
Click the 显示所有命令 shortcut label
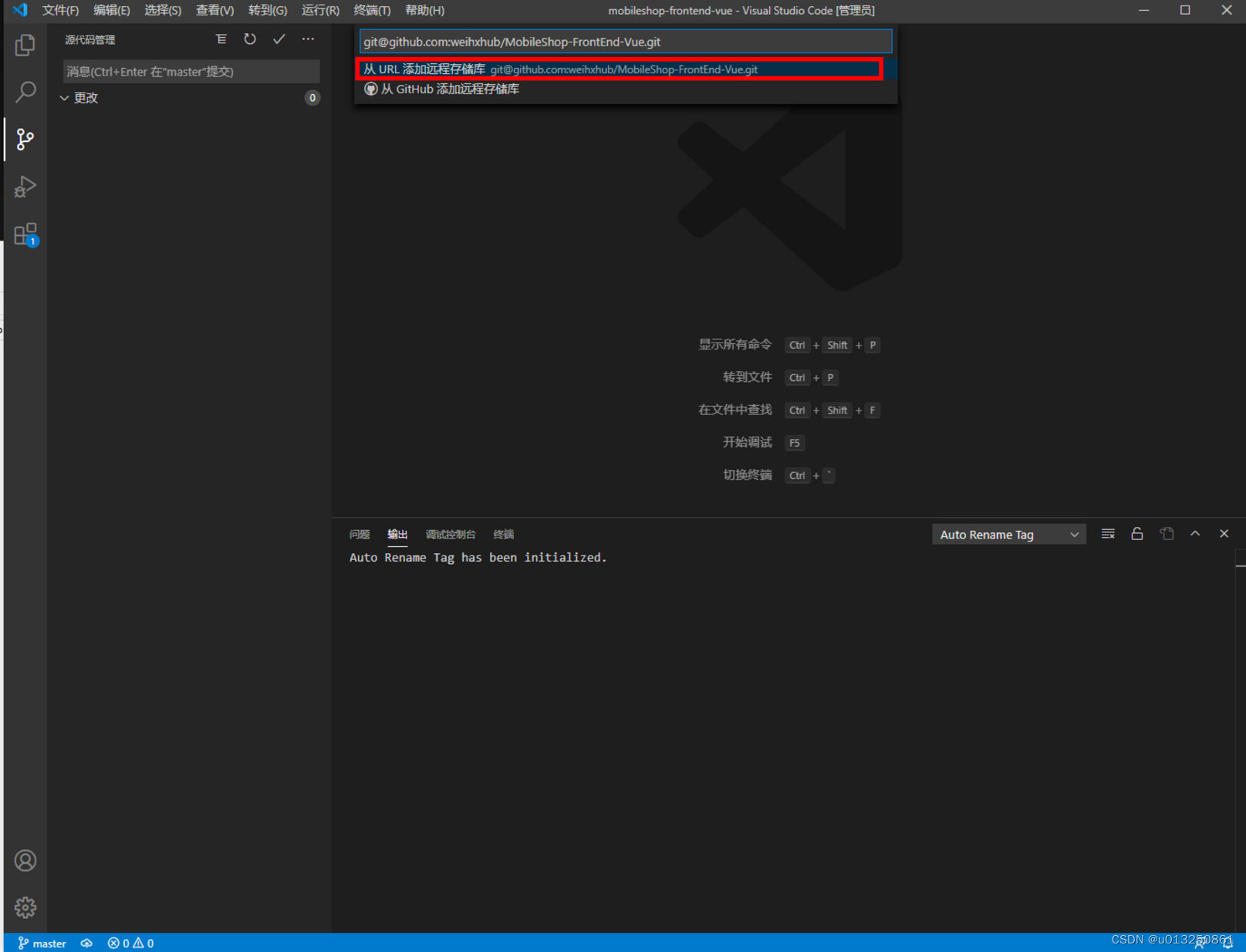[735, 345]
